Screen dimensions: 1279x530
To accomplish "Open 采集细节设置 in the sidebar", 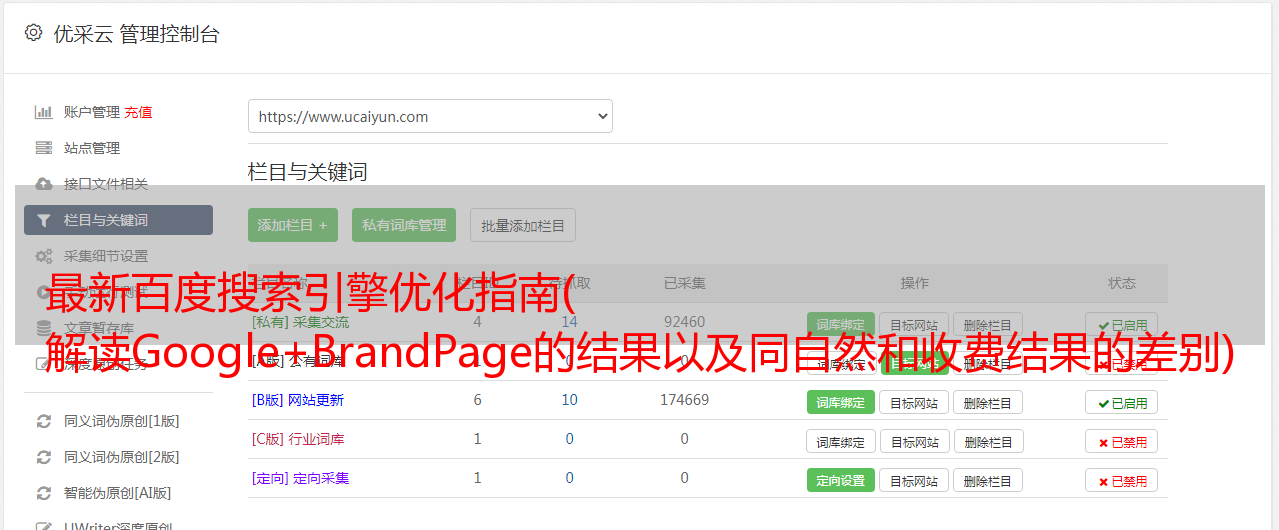I will (106, 256).
